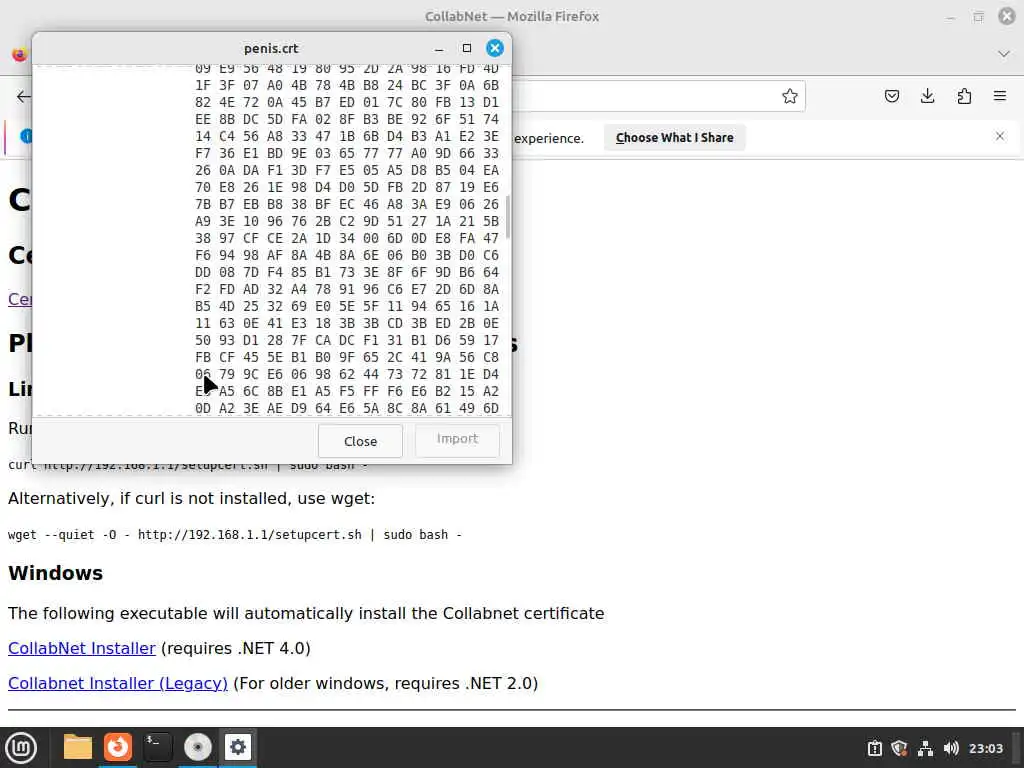The height and width of the screenshot is (768, 1024).
Task: Open the disc image icon in taskbar
Action: [197, 747]
